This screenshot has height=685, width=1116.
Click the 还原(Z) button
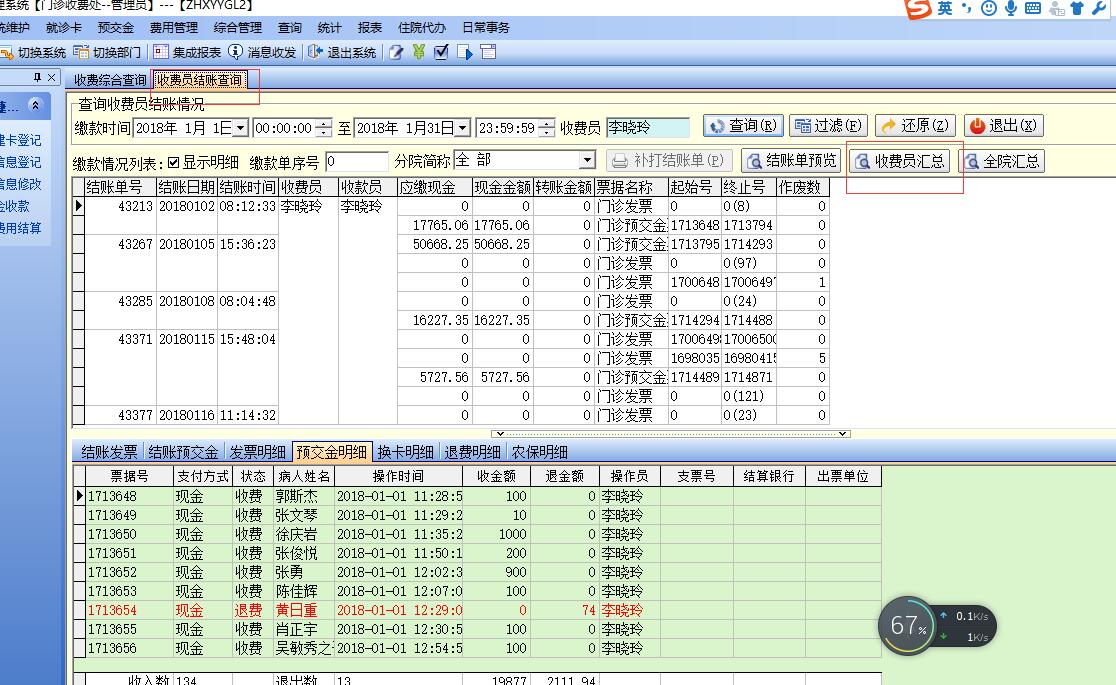(x=915, y=126)
